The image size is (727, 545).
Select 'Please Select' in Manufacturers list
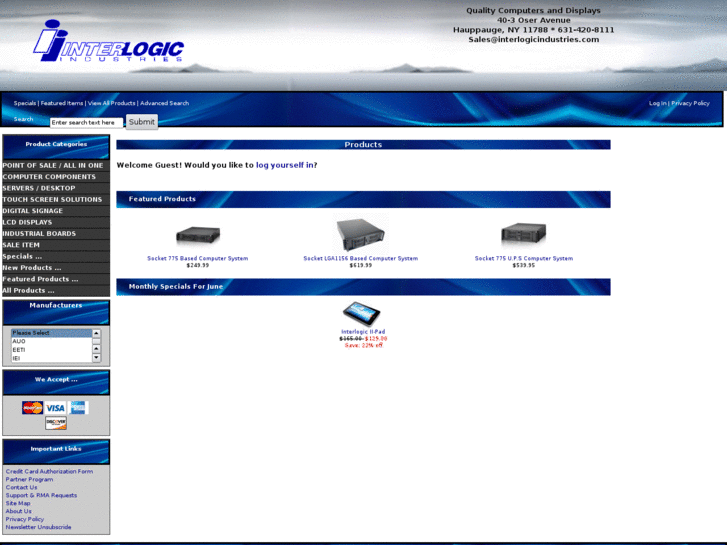(x=51, y=333)
